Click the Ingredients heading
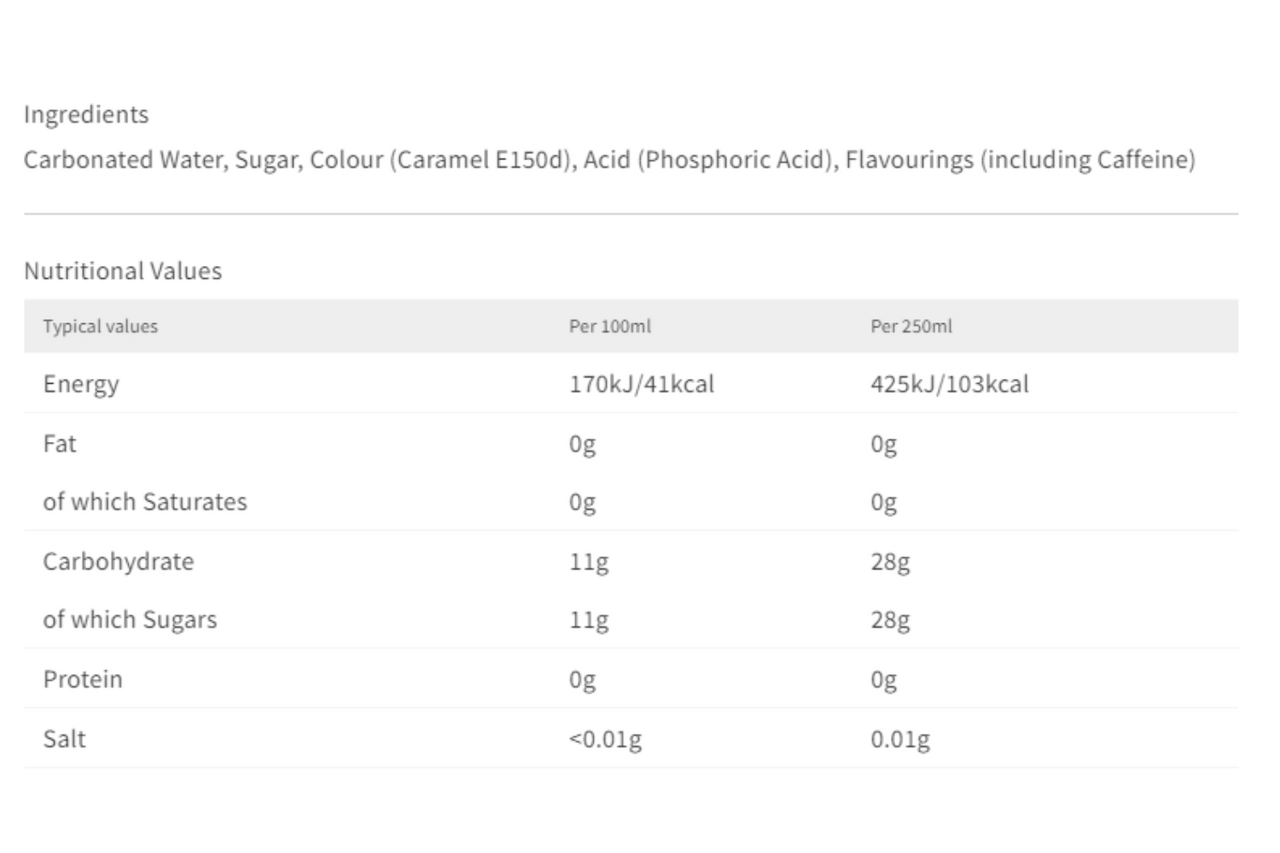 coord(86,115)
